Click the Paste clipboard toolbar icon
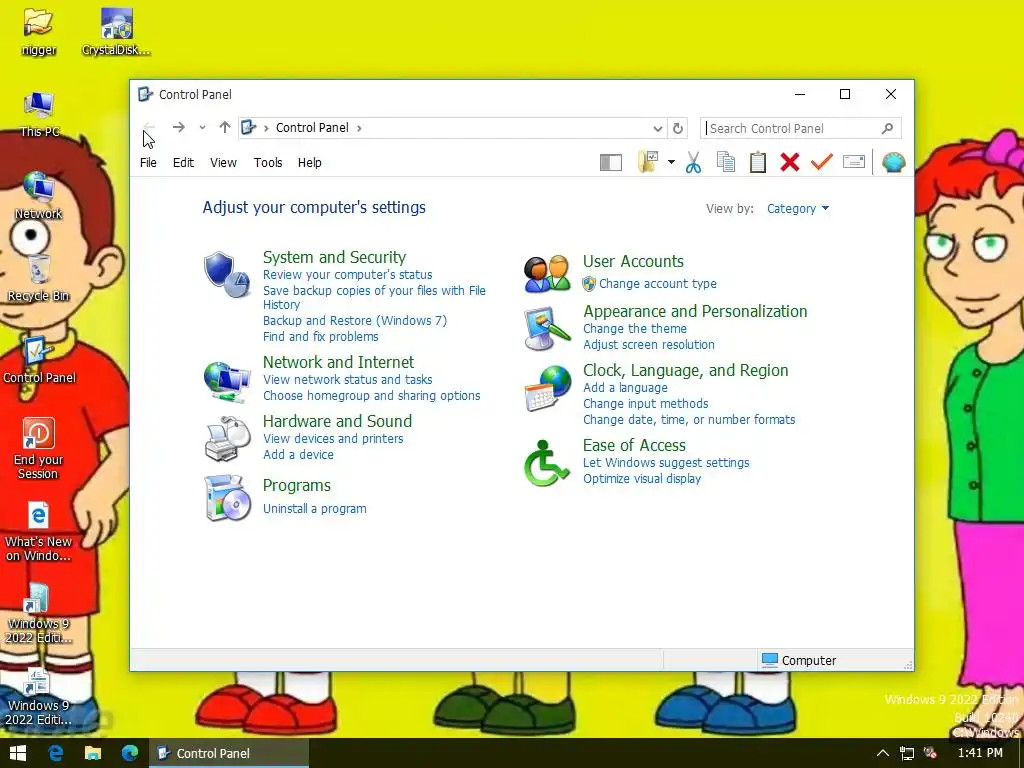Screen dimensions: 1024x768 (758, 163)
